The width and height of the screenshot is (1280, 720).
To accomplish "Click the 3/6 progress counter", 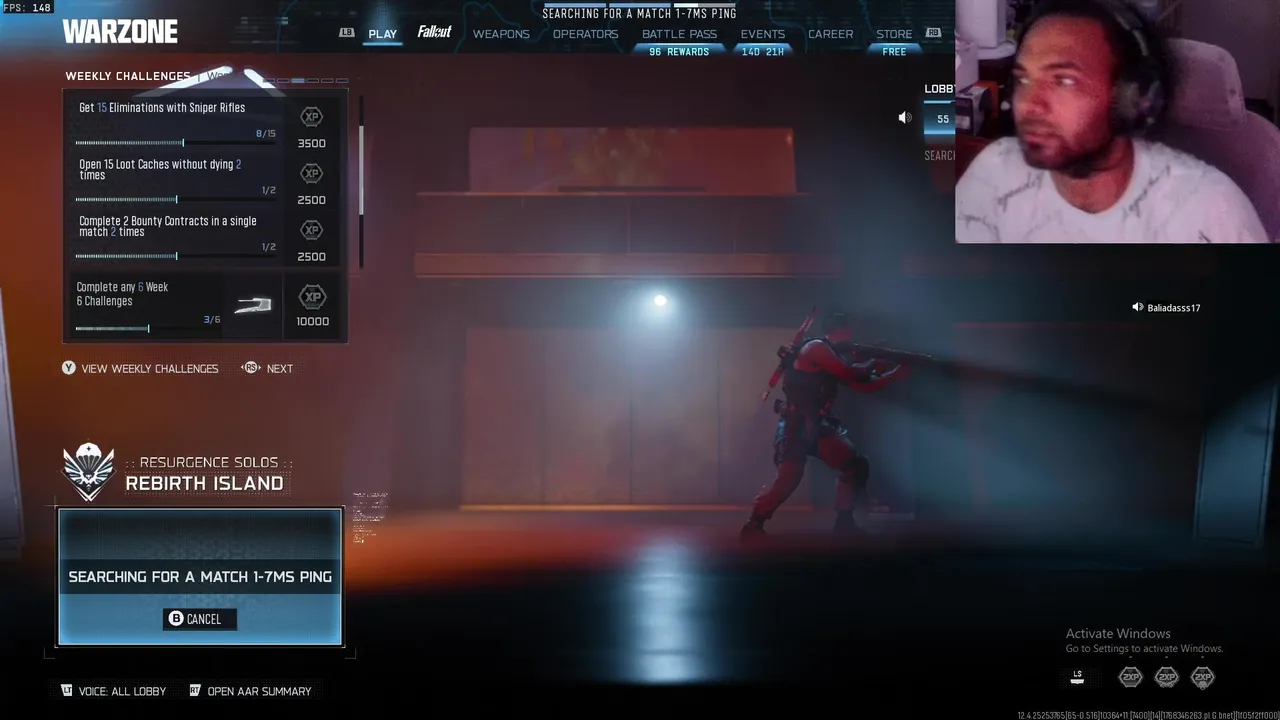I will point(212,320).
